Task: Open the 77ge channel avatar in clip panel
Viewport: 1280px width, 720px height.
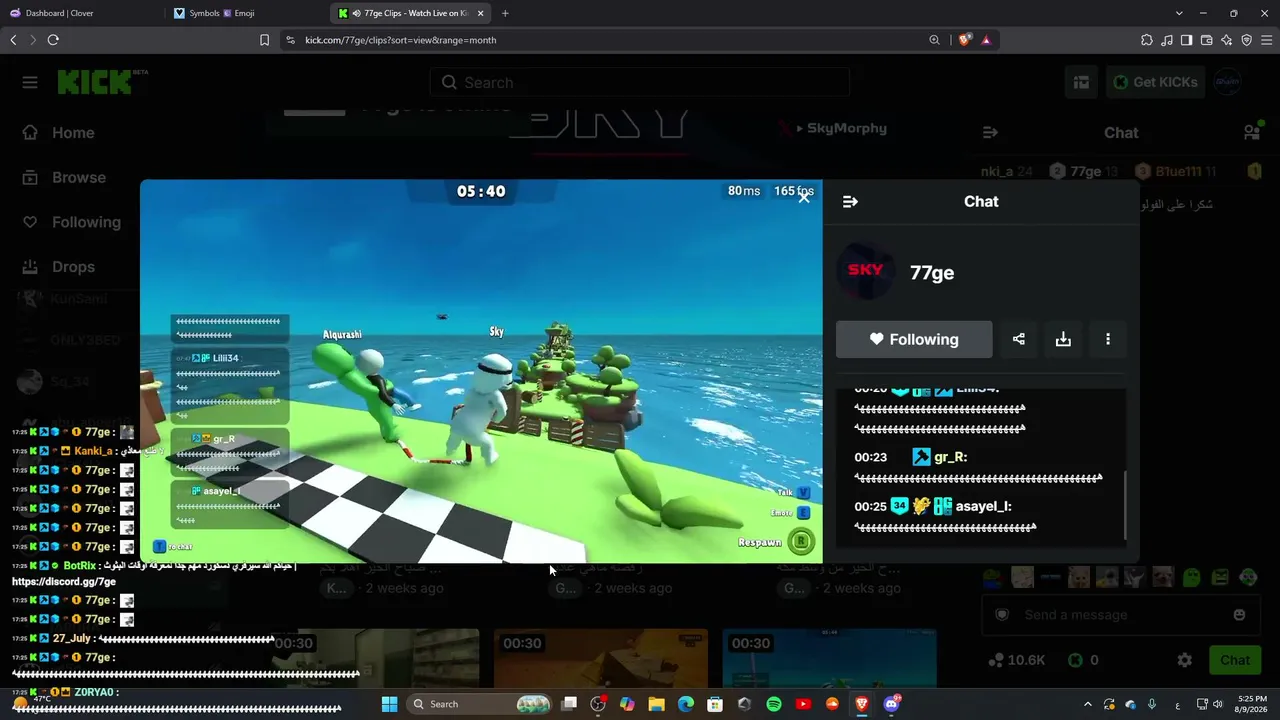Action: point(866,272)
